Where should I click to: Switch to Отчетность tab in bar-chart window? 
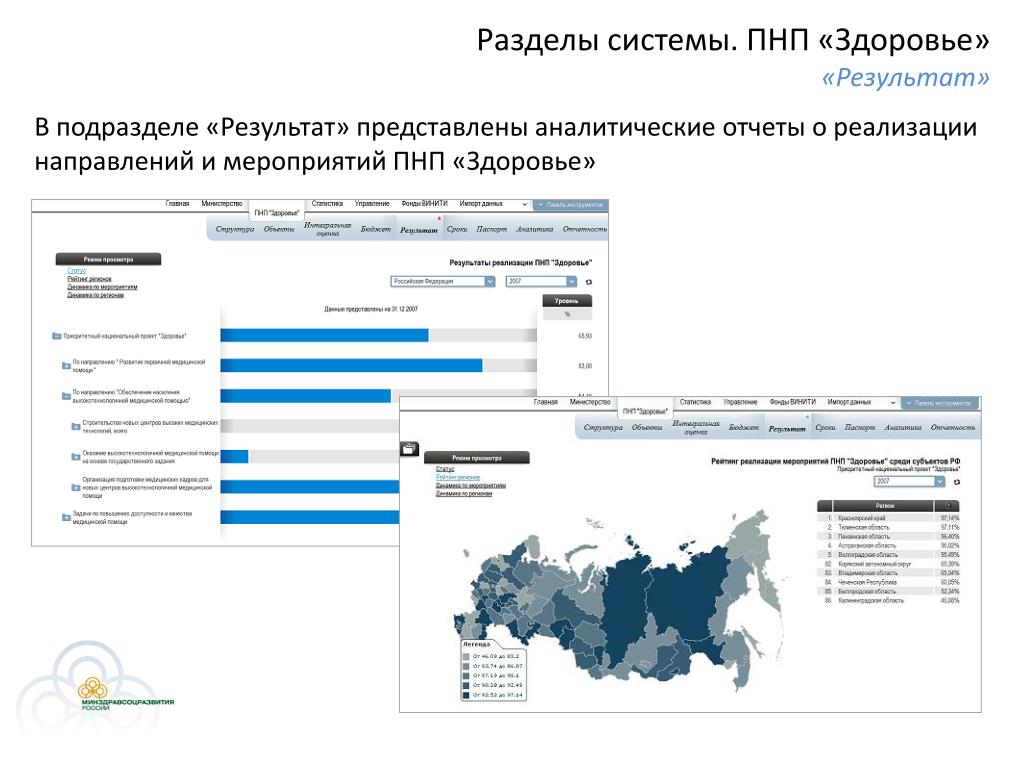click(x=584, y=229)
